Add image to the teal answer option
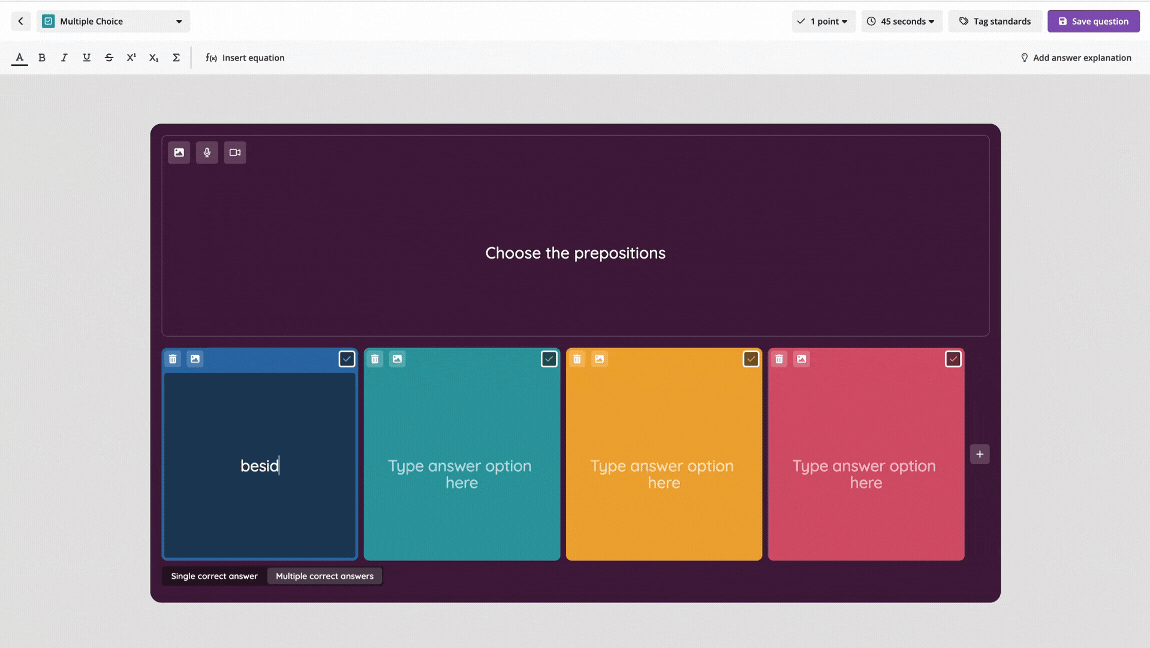 (398, 359)
